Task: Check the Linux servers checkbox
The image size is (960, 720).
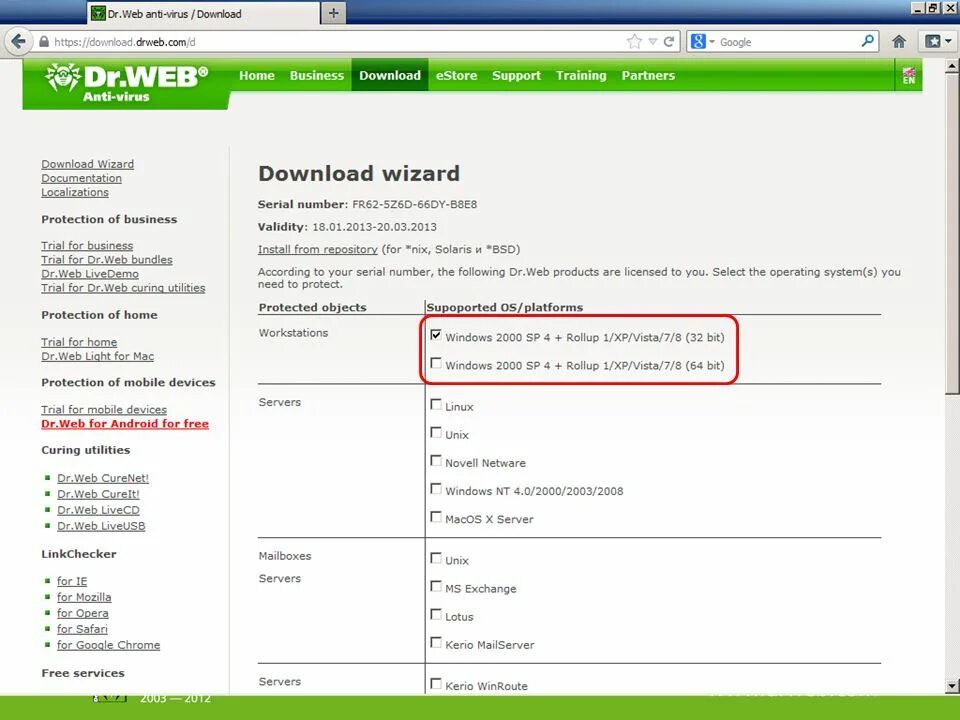Action: click(436, 404)
